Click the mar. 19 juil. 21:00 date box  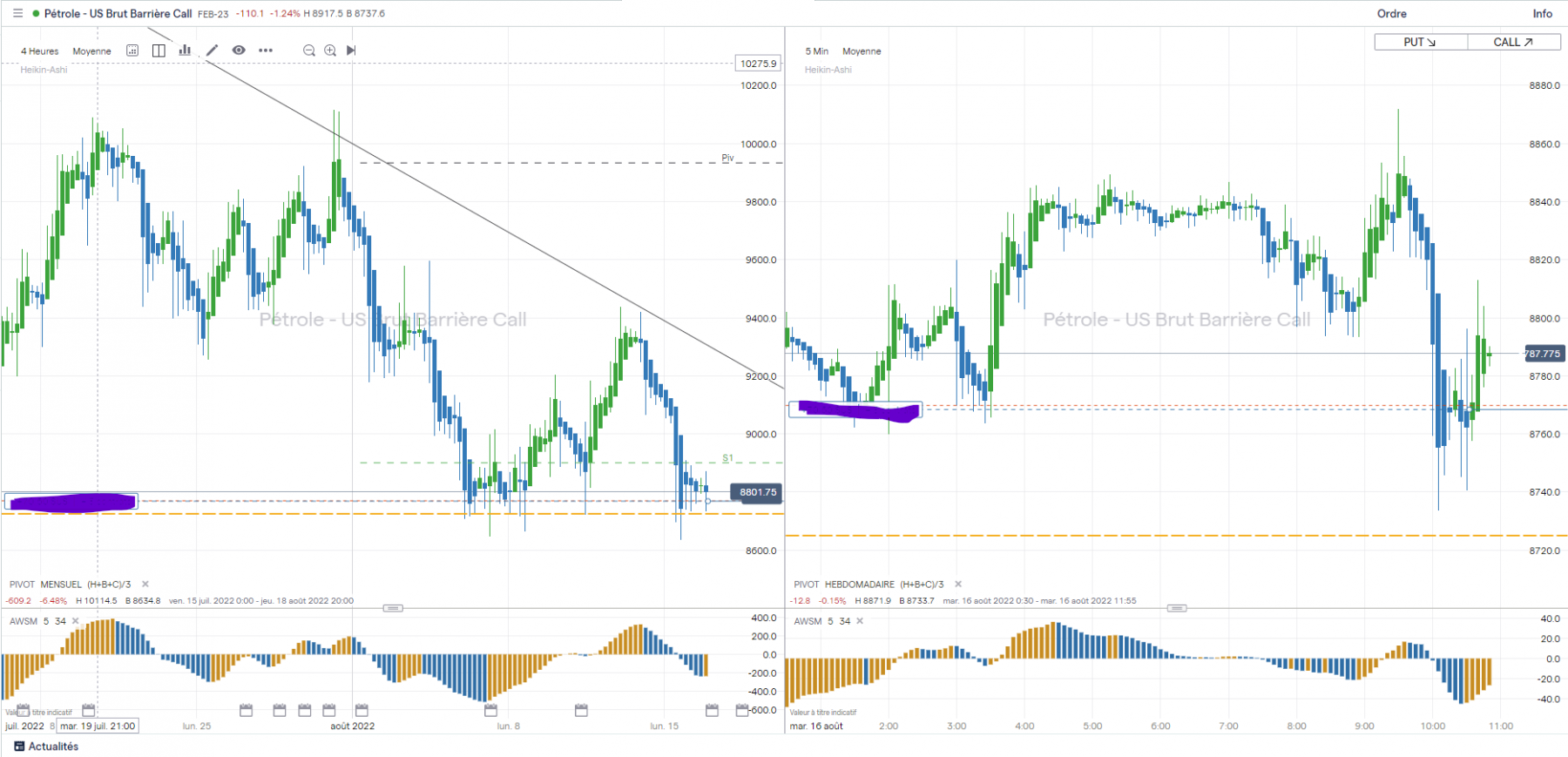click(98, 726)
